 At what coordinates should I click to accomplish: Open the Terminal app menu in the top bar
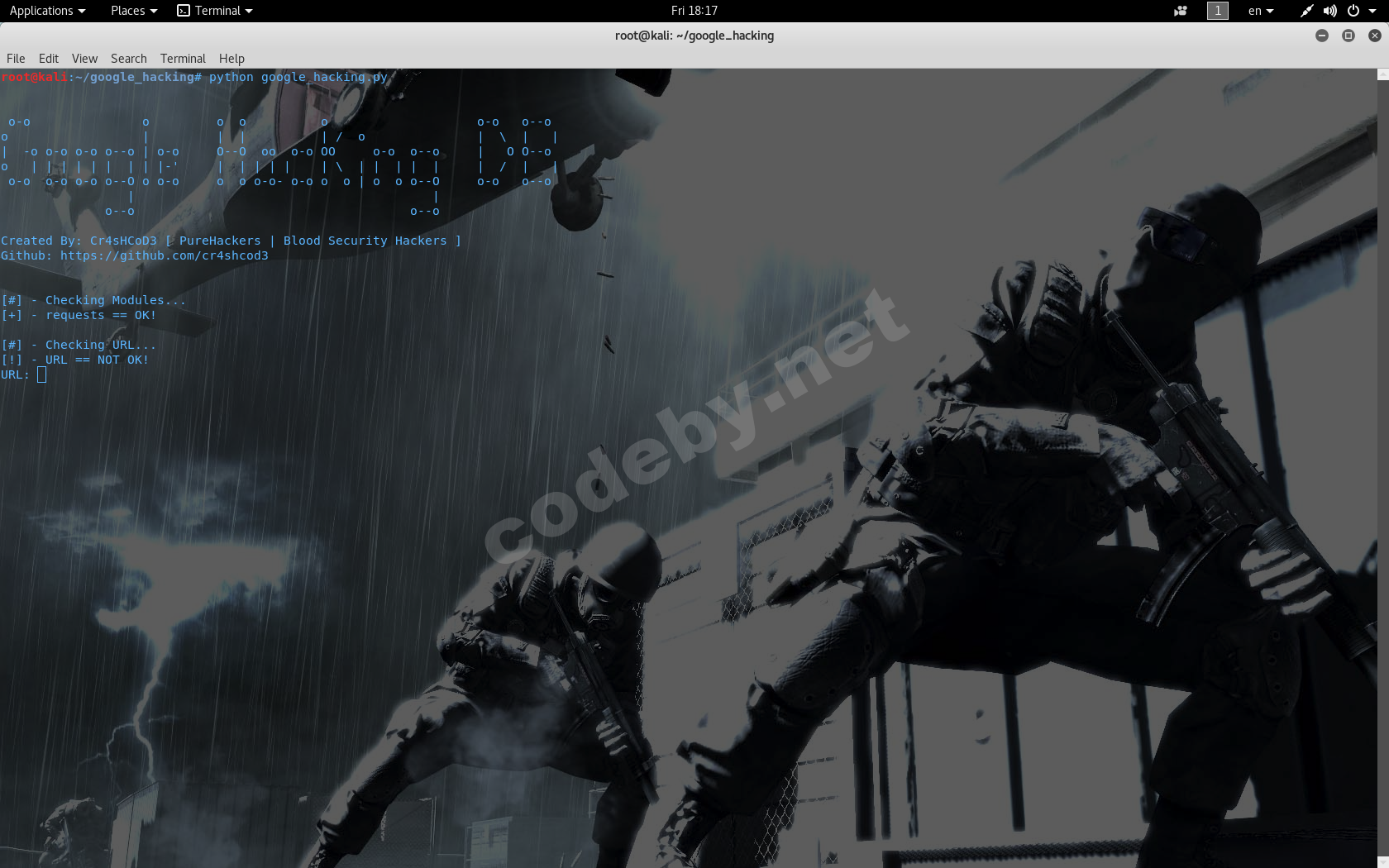click(215, 11)
